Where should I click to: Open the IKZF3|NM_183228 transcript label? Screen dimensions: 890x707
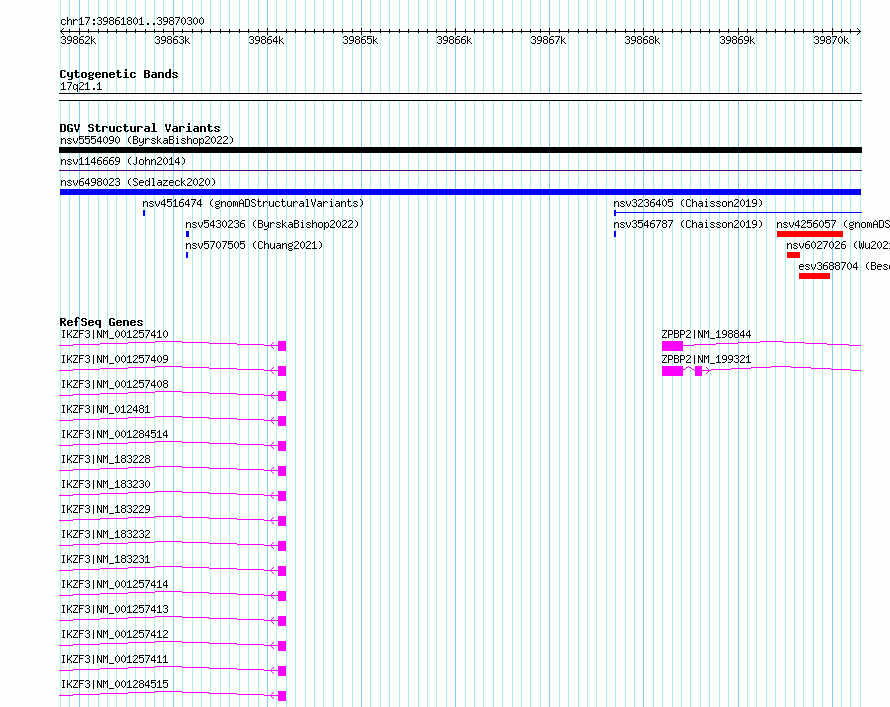pos(106,459)
